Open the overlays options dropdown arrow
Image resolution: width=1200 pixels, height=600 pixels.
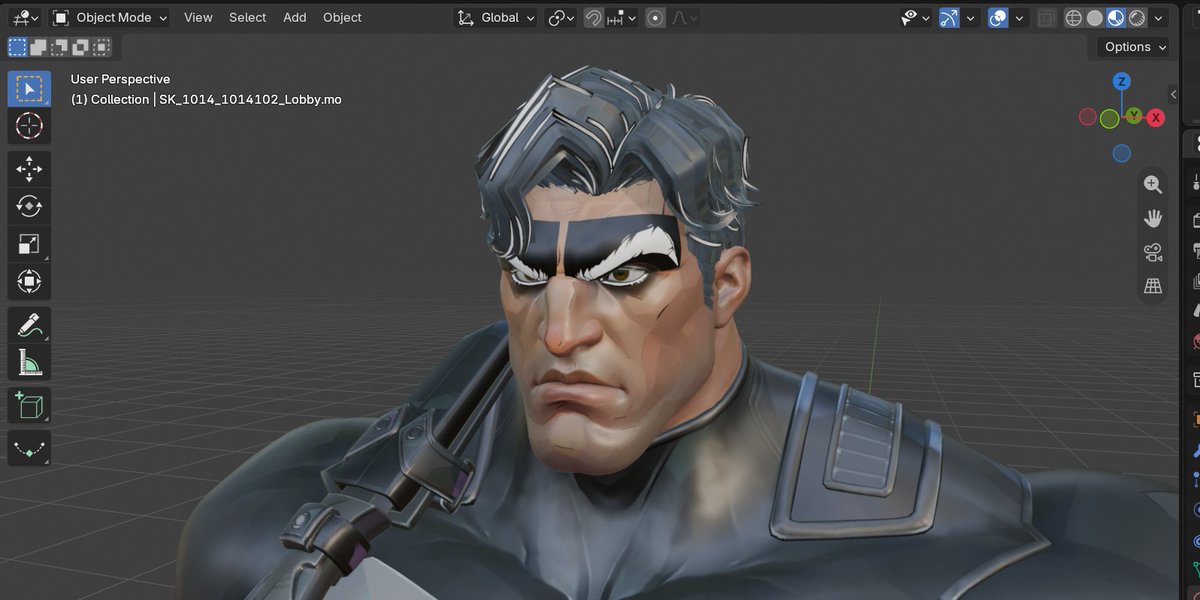(1020, 17)
